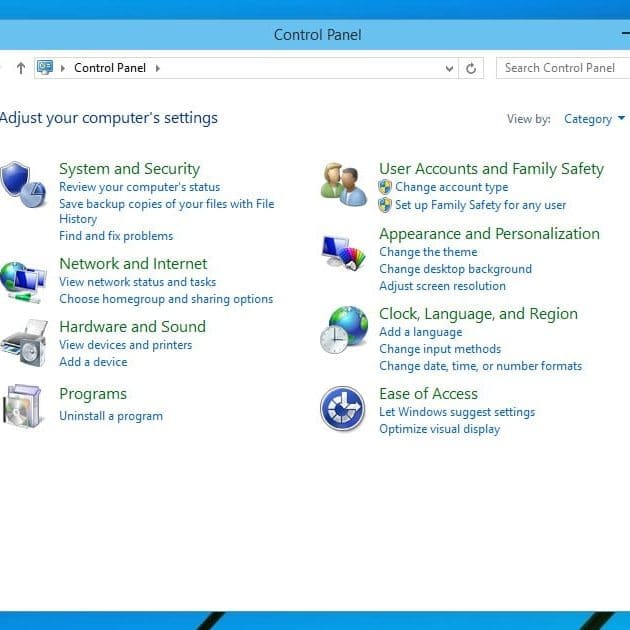Expand the address bar history dropdown
Screen dimensions: 630x630
(449, 68)
